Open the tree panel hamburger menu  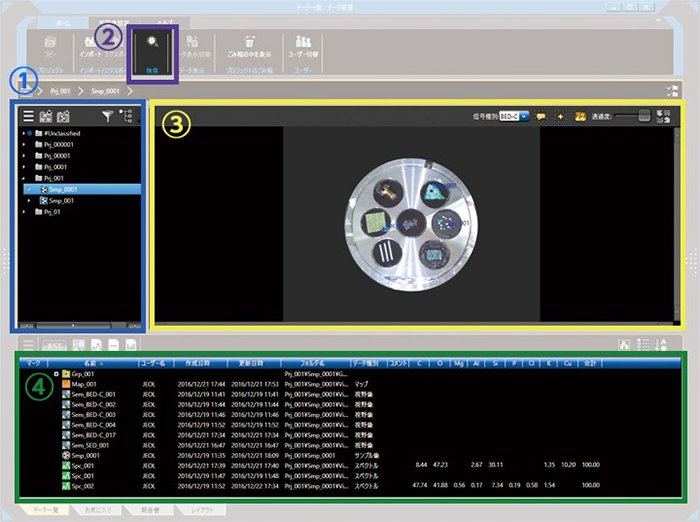(28, 116)
